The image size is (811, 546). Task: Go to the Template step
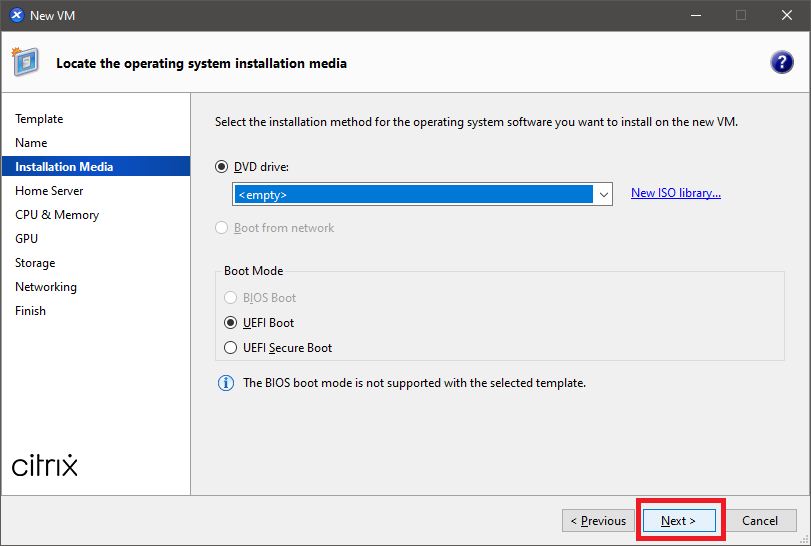pyautogui.click(x=39, y=119)
